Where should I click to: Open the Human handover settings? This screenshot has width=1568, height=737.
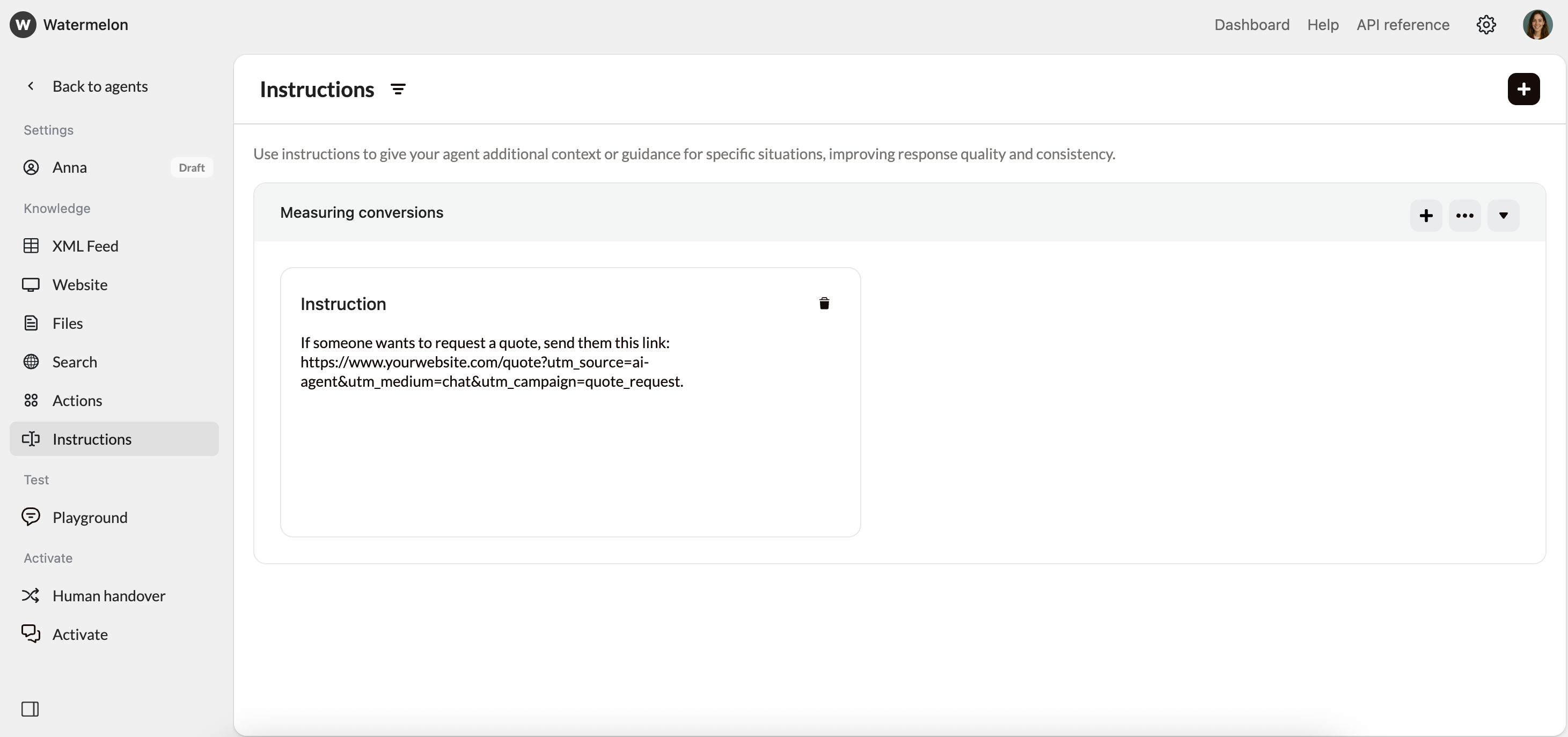click(108, 595)
